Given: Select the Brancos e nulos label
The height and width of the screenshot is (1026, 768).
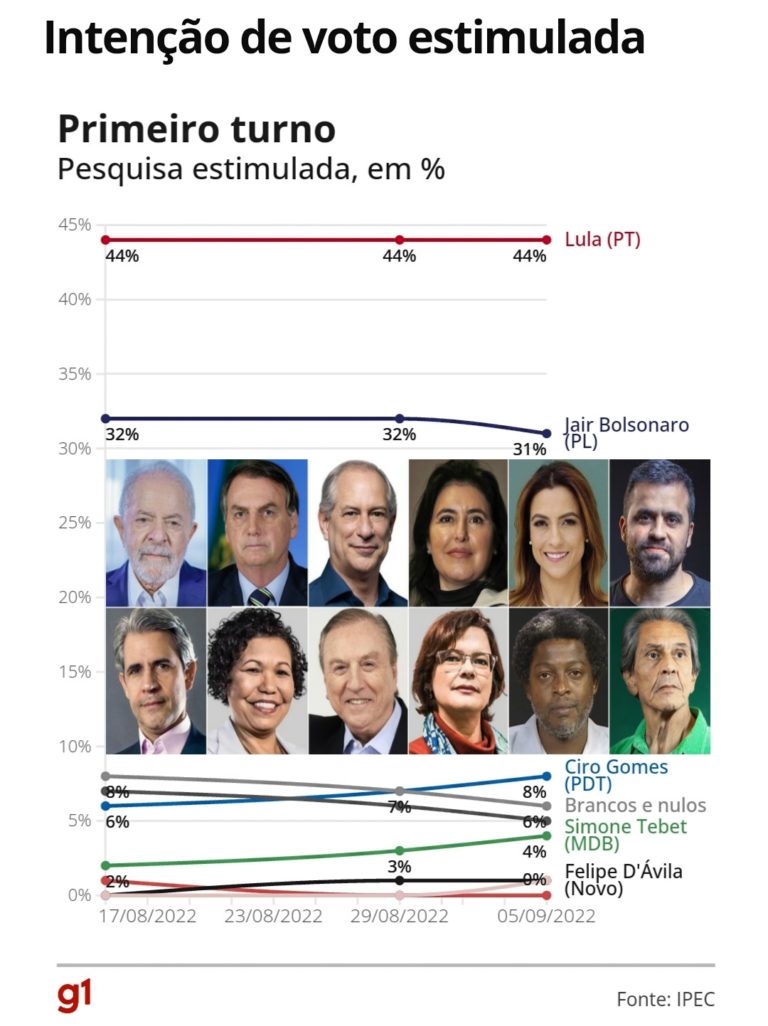Looking at the screenshot, I should click(635, 805).
